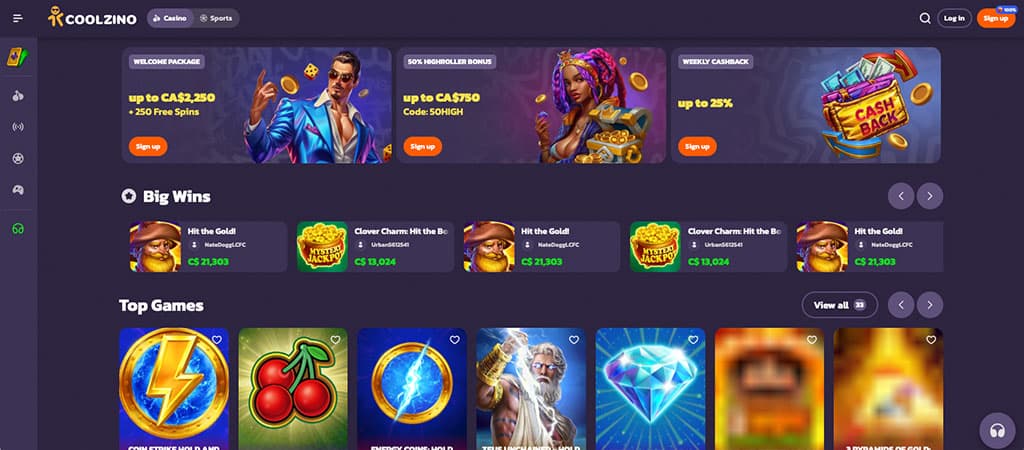
Task: Show previous Big Wins with left arrow
Action: pos(901,196)
